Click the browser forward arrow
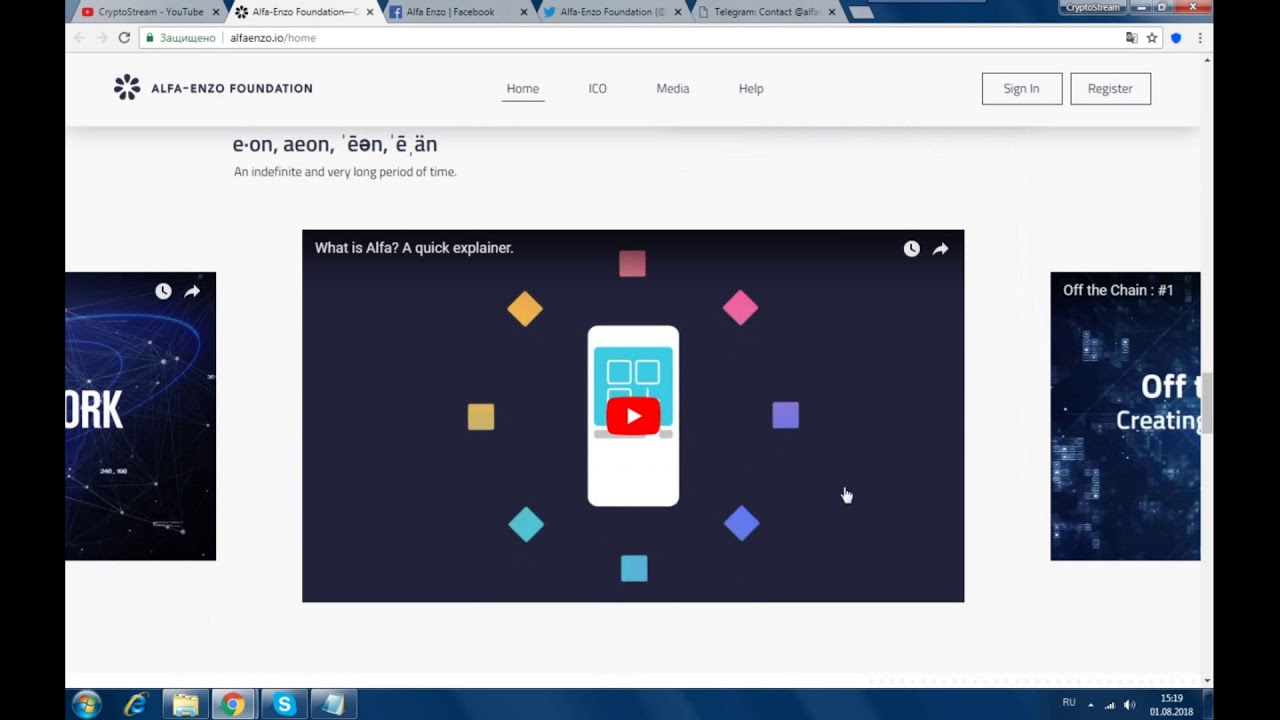1280x720 pixels. click(102, 38)
